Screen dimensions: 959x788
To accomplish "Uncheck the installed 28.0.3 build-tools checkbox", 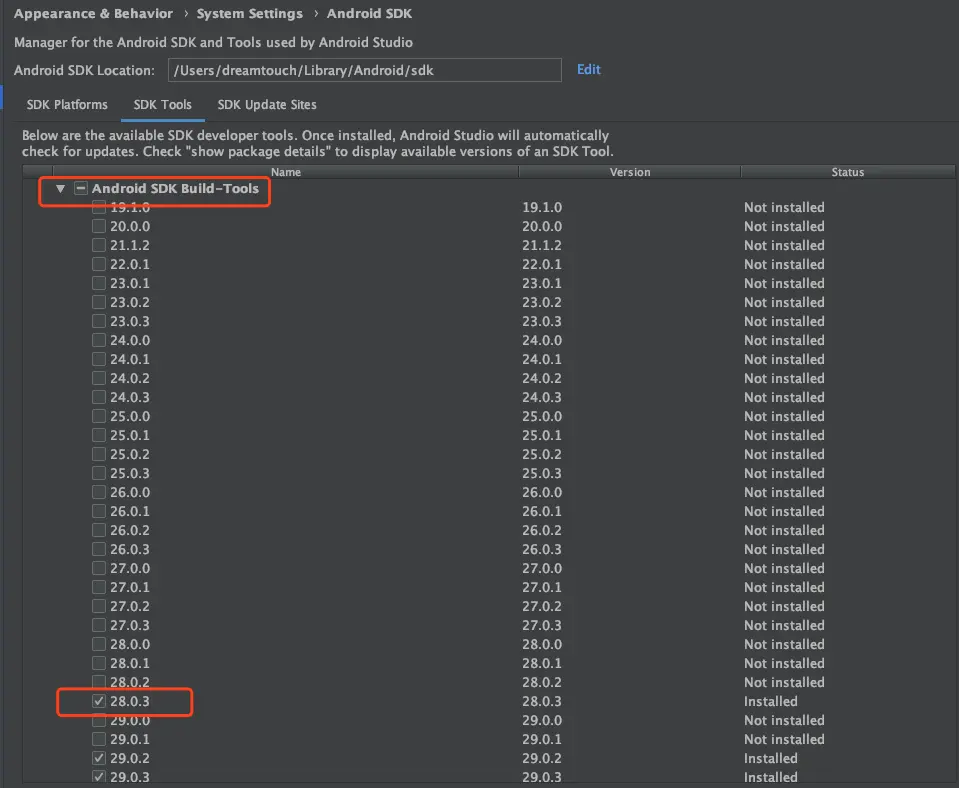I will (x=98, y=701).
